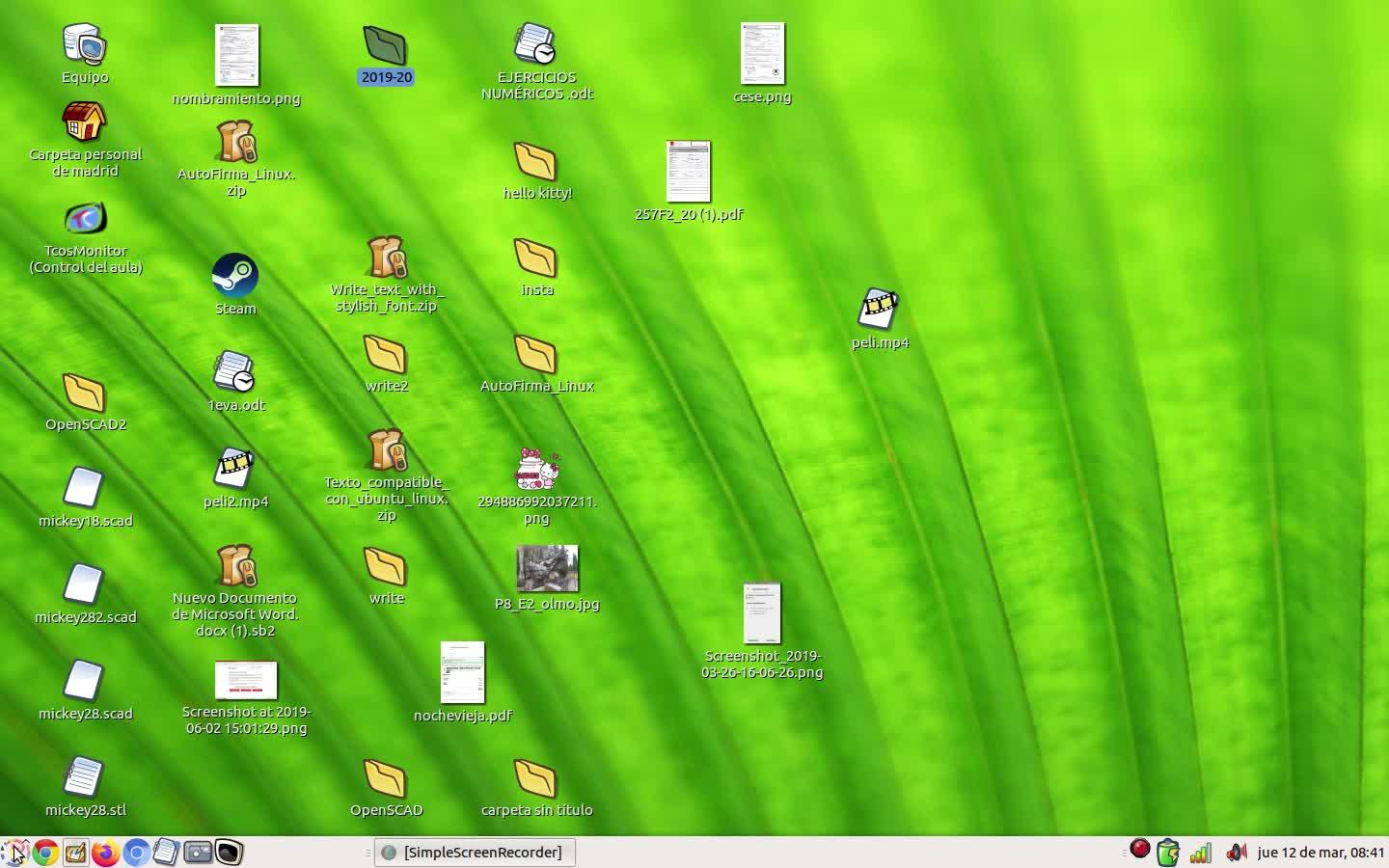Click the Steam desktop icon
The height and width of the screenshot is (868, 1389).
click(x=235, y=277)
